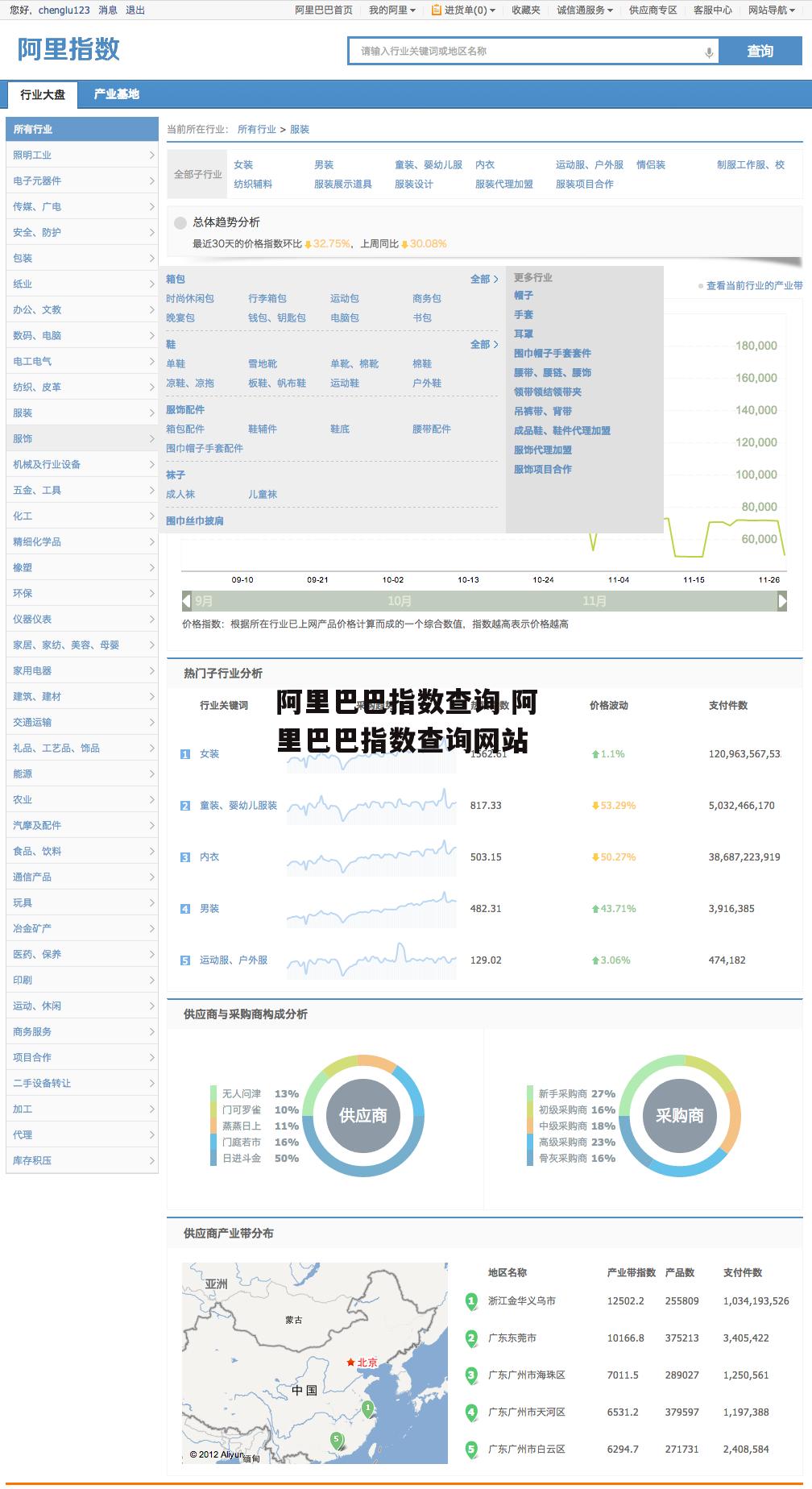This screenshot has height=1489, width=812.
Task: Click rank badge 5 beside 运动服、户外服 row
Action: pyautogui.click(x=185, y=960)
